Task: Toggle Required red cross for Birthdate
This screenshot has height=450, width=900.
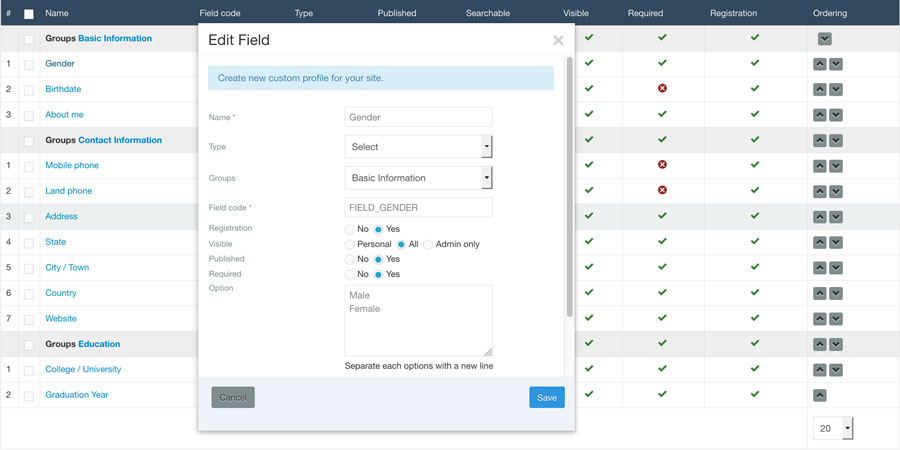Action: tap(662, 88)
